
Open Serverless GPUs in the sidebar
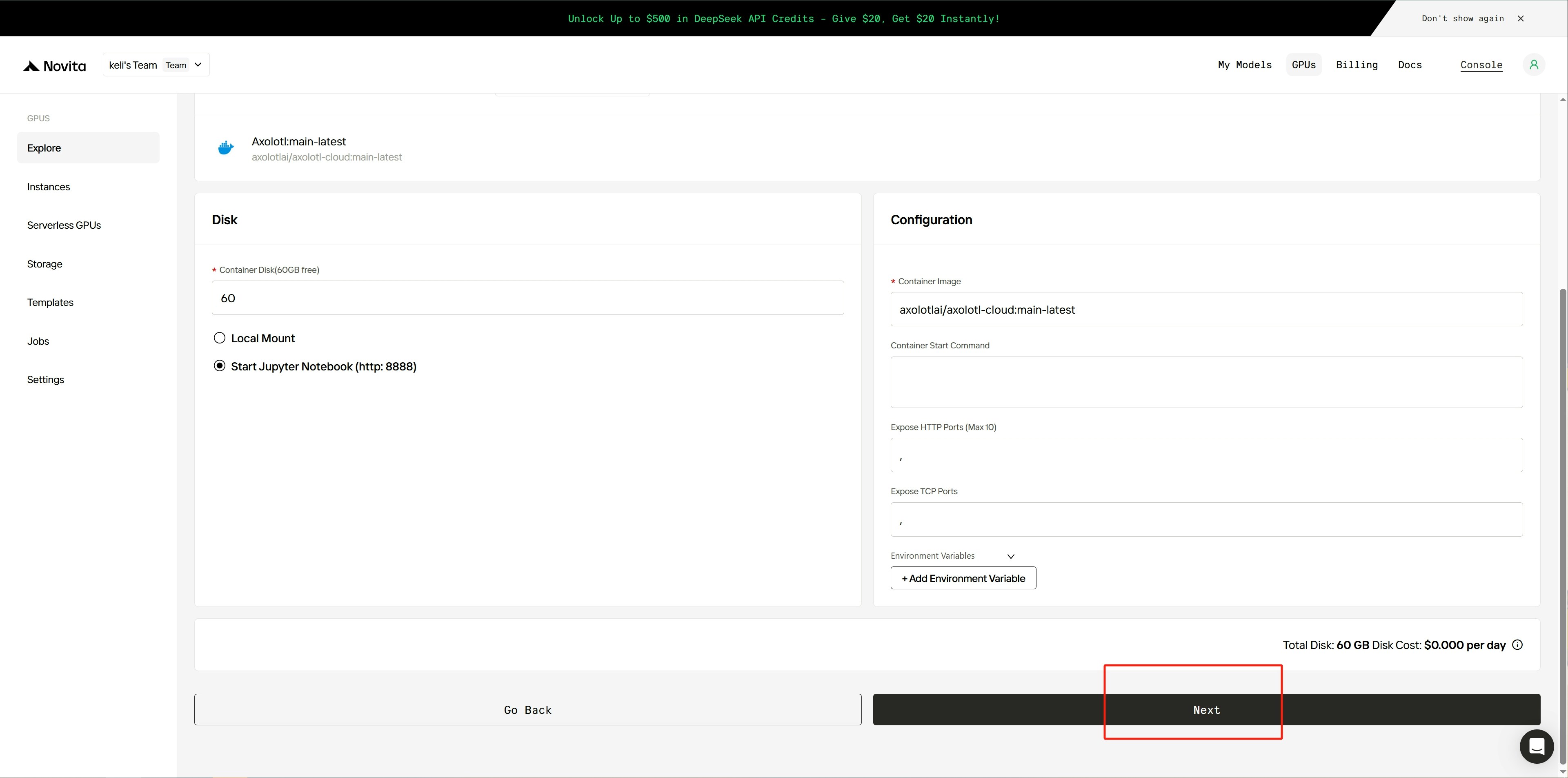click(x=64, y=225)
